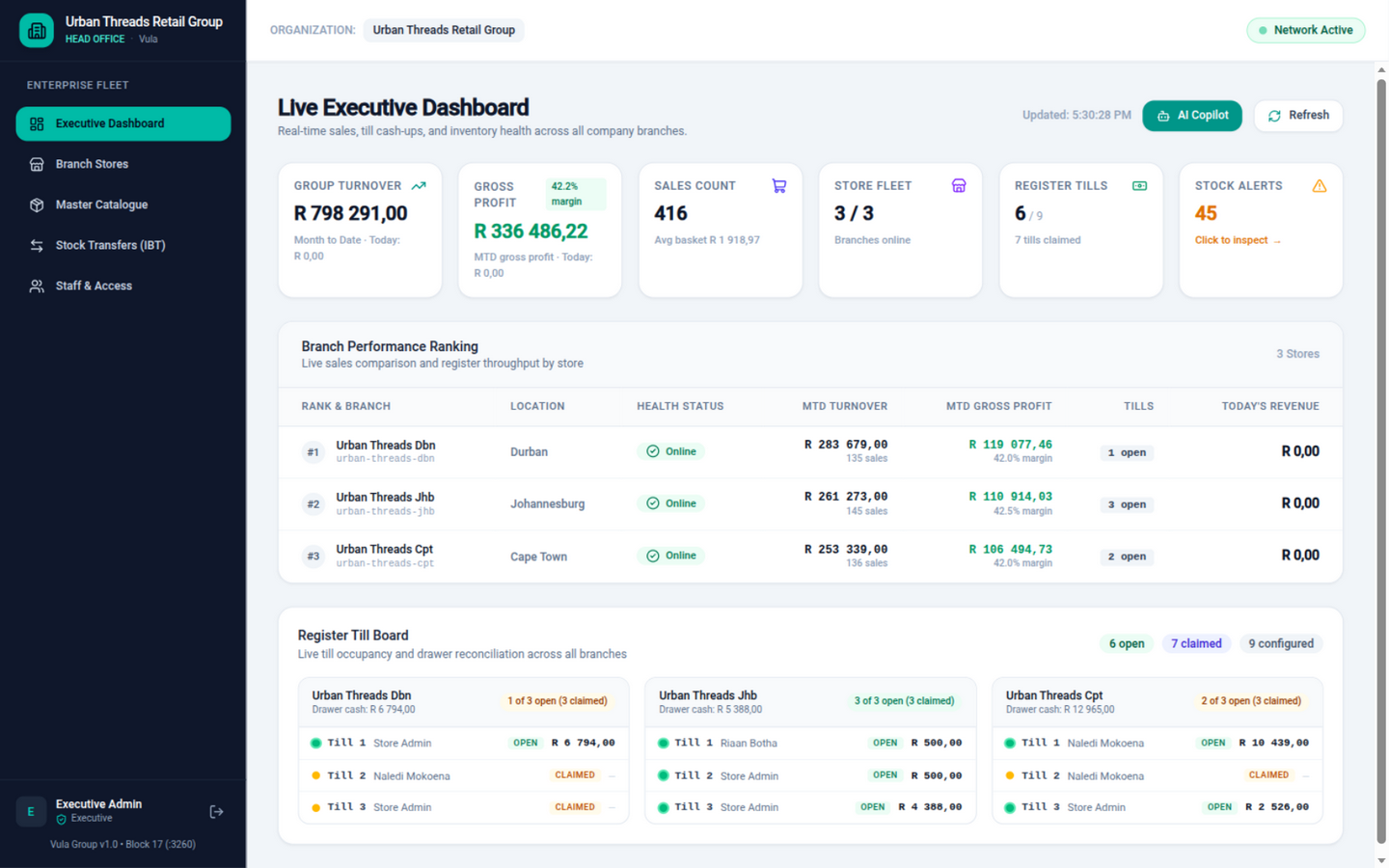Open the Urban Threads Dbn branch row

click(x=810, y=451)
